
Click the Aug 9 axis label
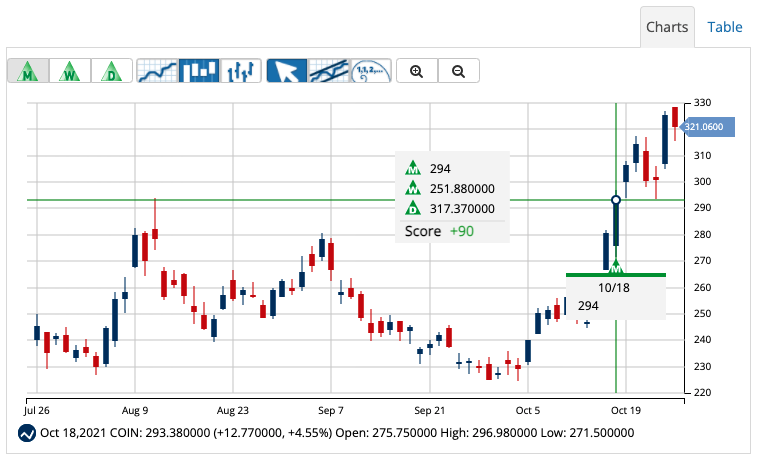(135, 411)
